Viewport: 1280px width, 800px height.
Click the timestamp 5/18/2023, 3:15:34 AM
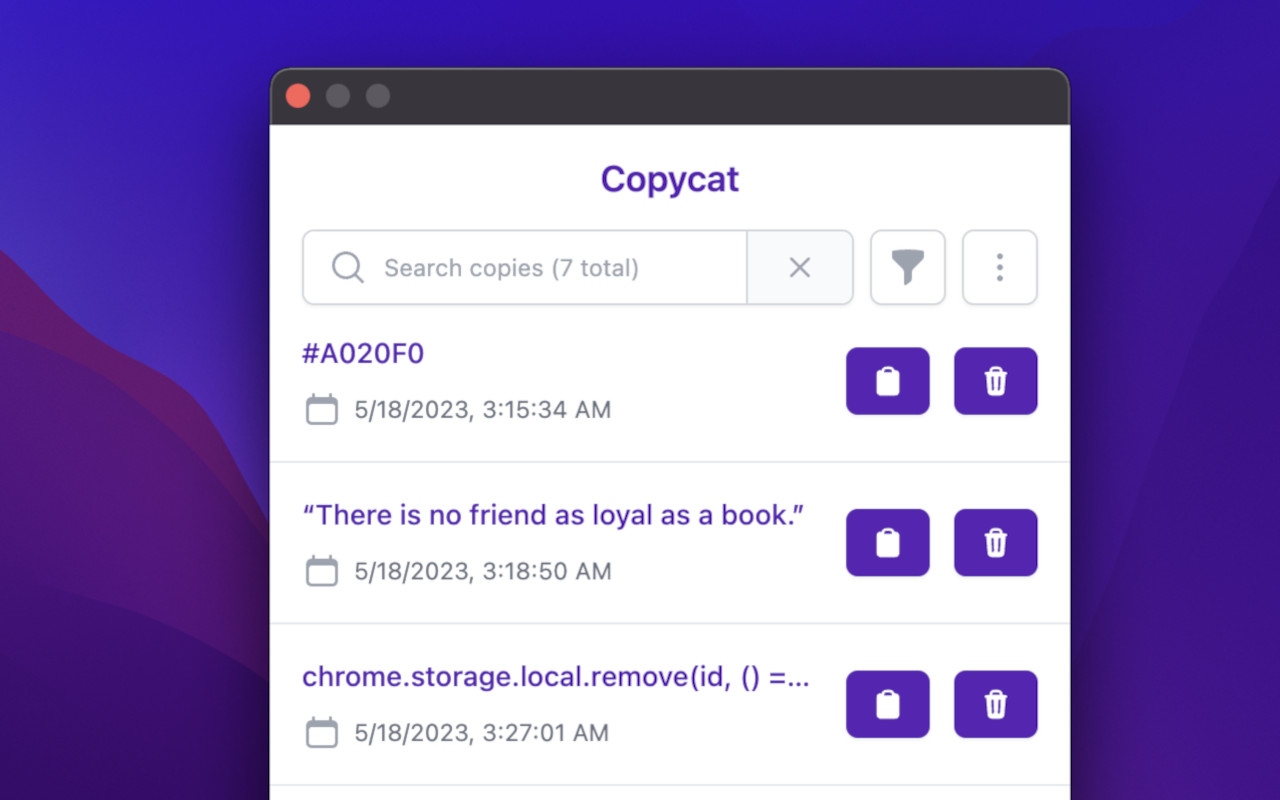click(x=483, y=410)
